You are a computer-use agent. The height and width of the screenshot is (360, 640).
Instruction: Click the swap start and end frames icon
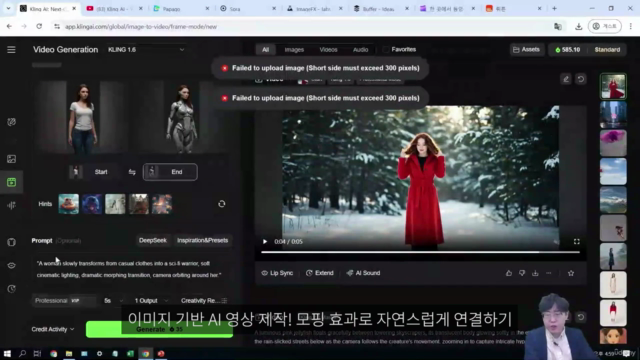[132, 172]
